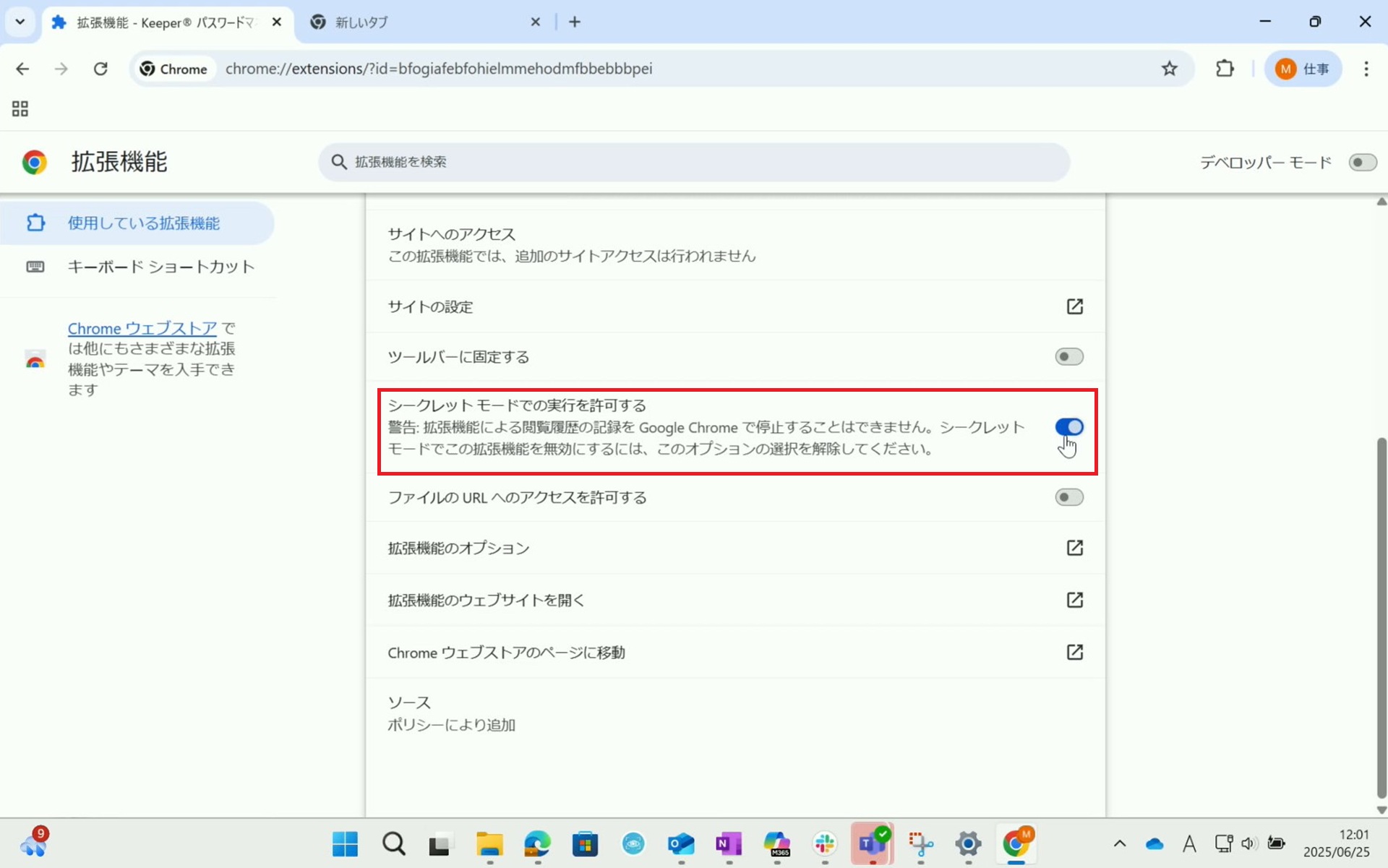This screenshot has height=868, width=1388.
Task: Open the 仕事 profile menu button
Action: click(1303, 69)
